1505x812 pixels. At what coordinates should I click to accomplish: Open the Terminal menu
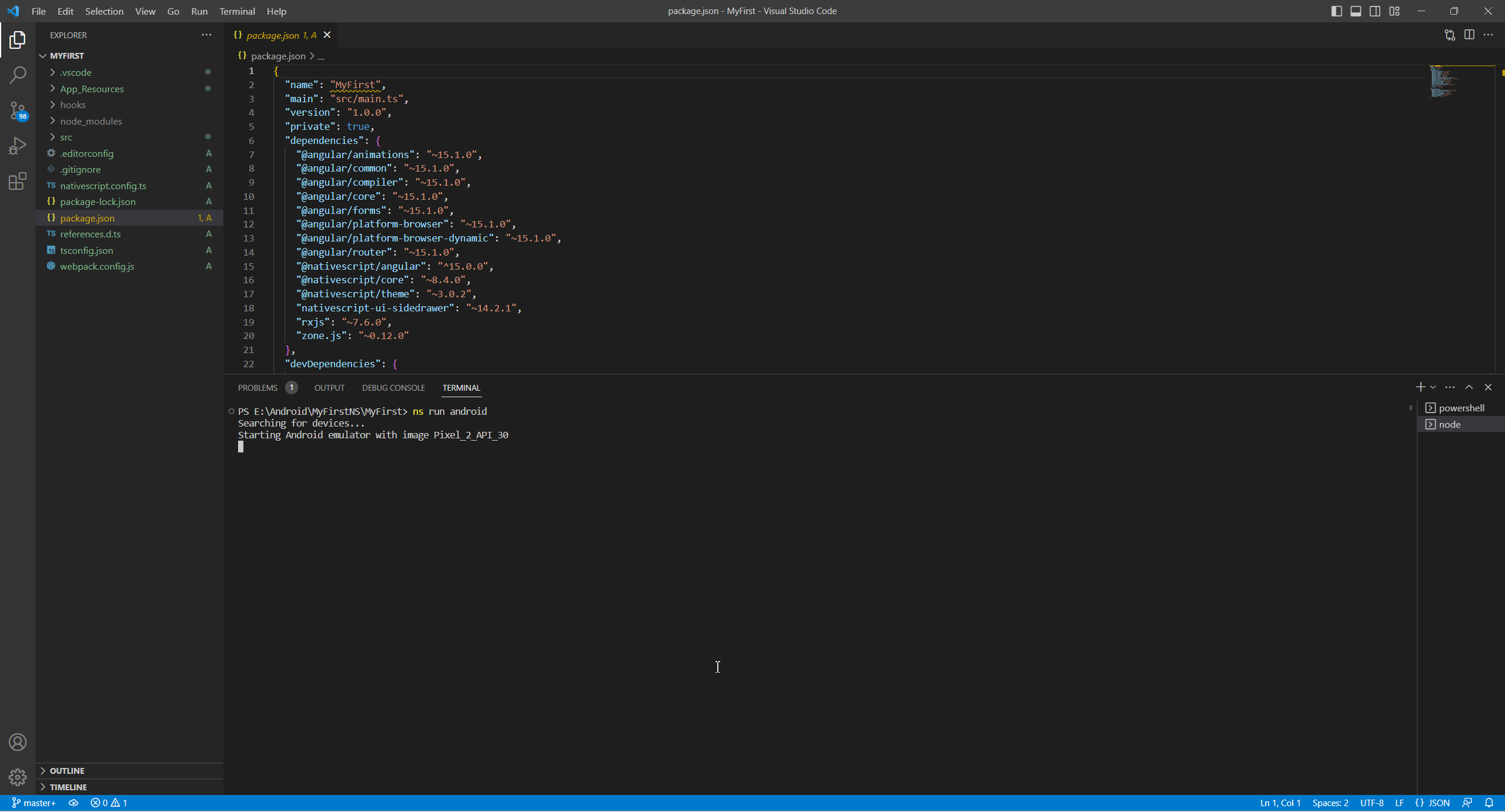pyautogui.click(x=237, y=11)
